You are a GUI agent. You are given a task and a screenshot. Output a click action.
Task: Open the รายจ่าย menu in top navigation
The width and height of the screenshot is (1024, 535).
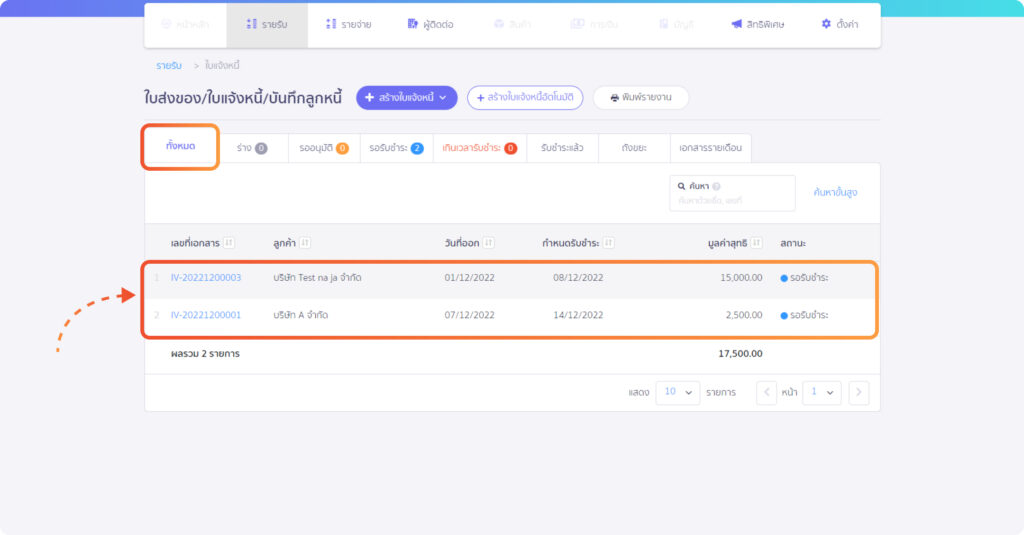click(x=349, y=24)
